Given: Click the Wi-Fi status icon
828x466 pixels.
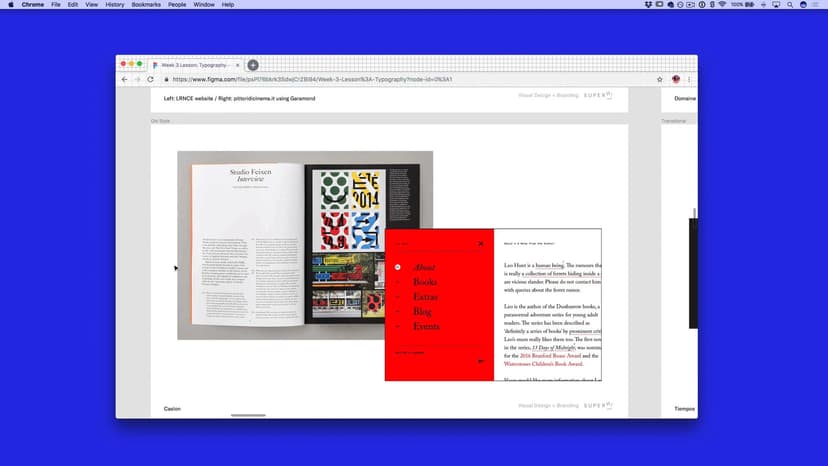Looking at the screenshot, I should [x=722, y=5].
